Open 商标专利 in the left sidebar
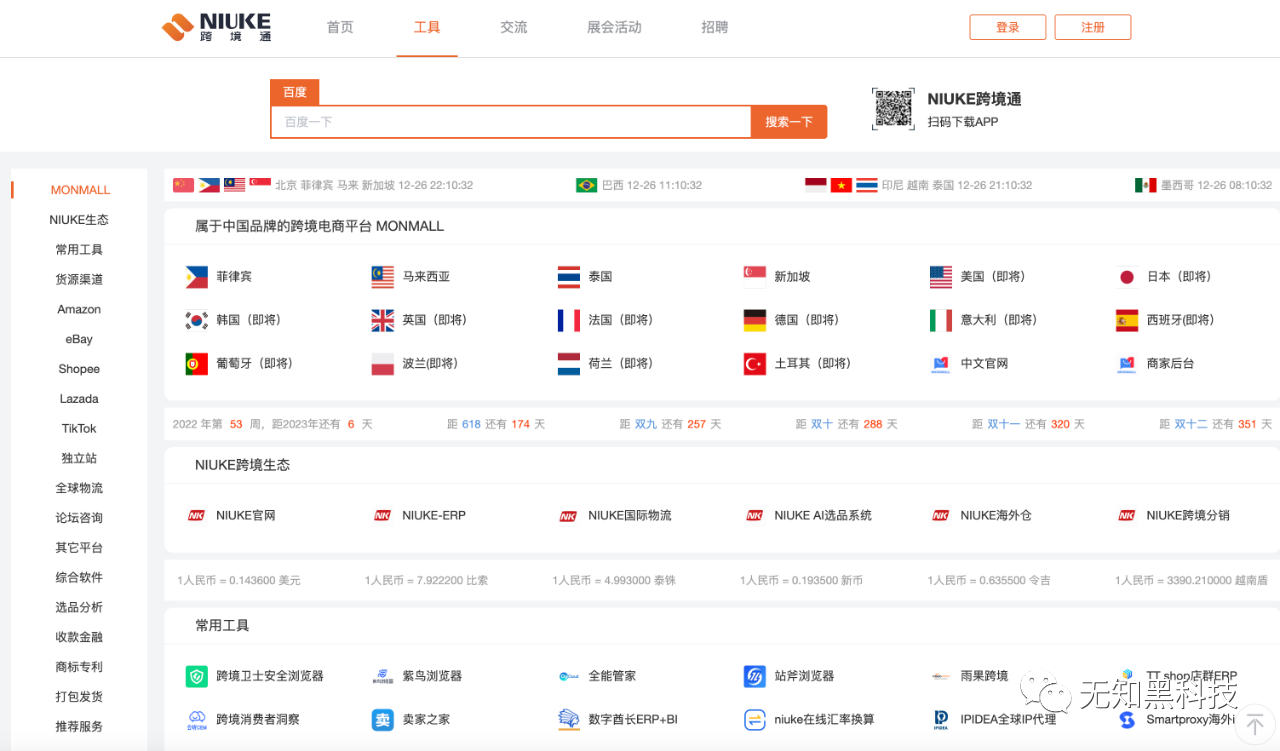Viewport: 1280px width, 751px height. coord(79,667)
